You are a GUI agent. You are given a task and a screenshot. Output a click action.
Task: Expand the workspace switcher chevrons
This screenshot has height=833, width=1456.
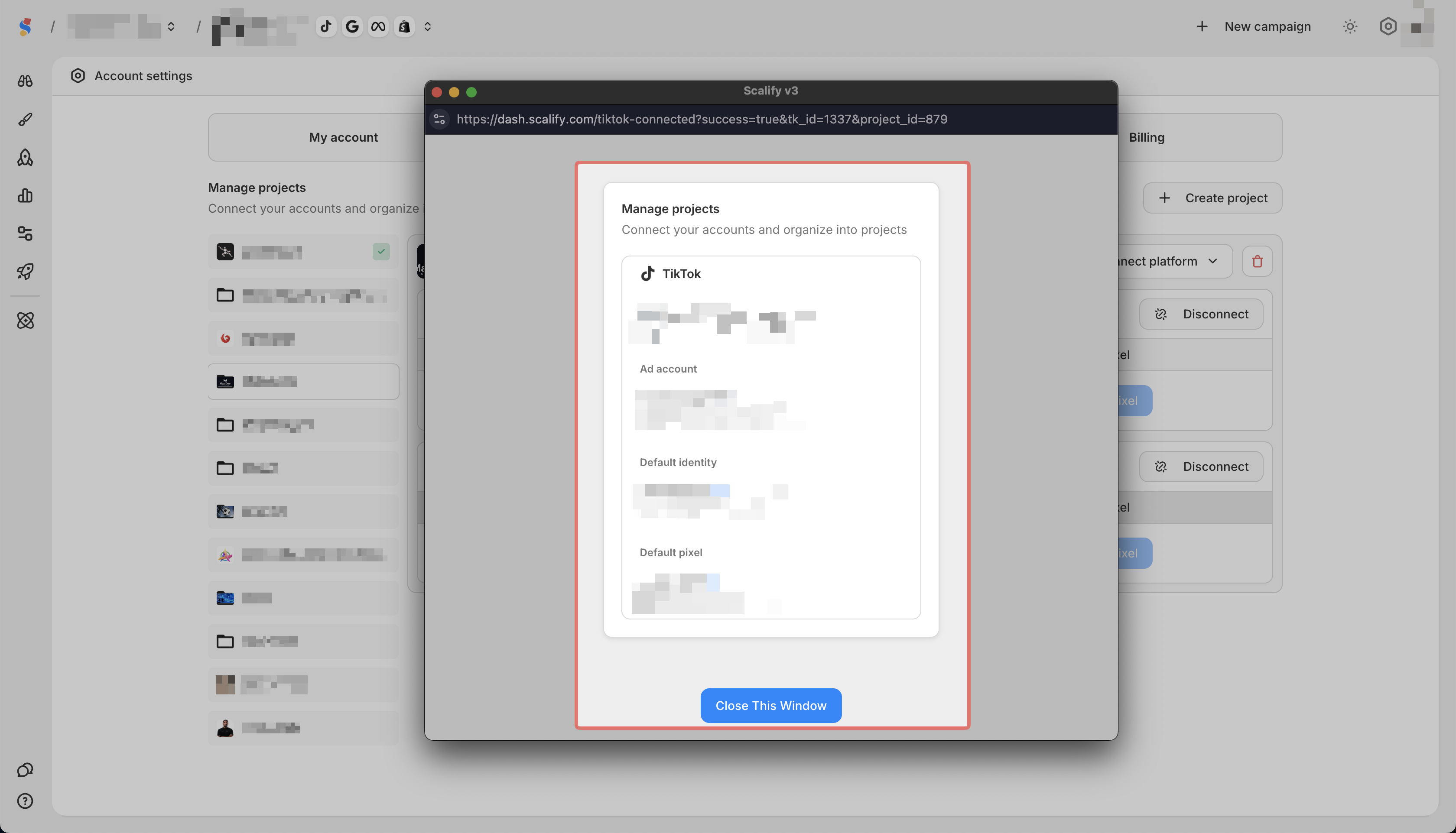point(171,26)
